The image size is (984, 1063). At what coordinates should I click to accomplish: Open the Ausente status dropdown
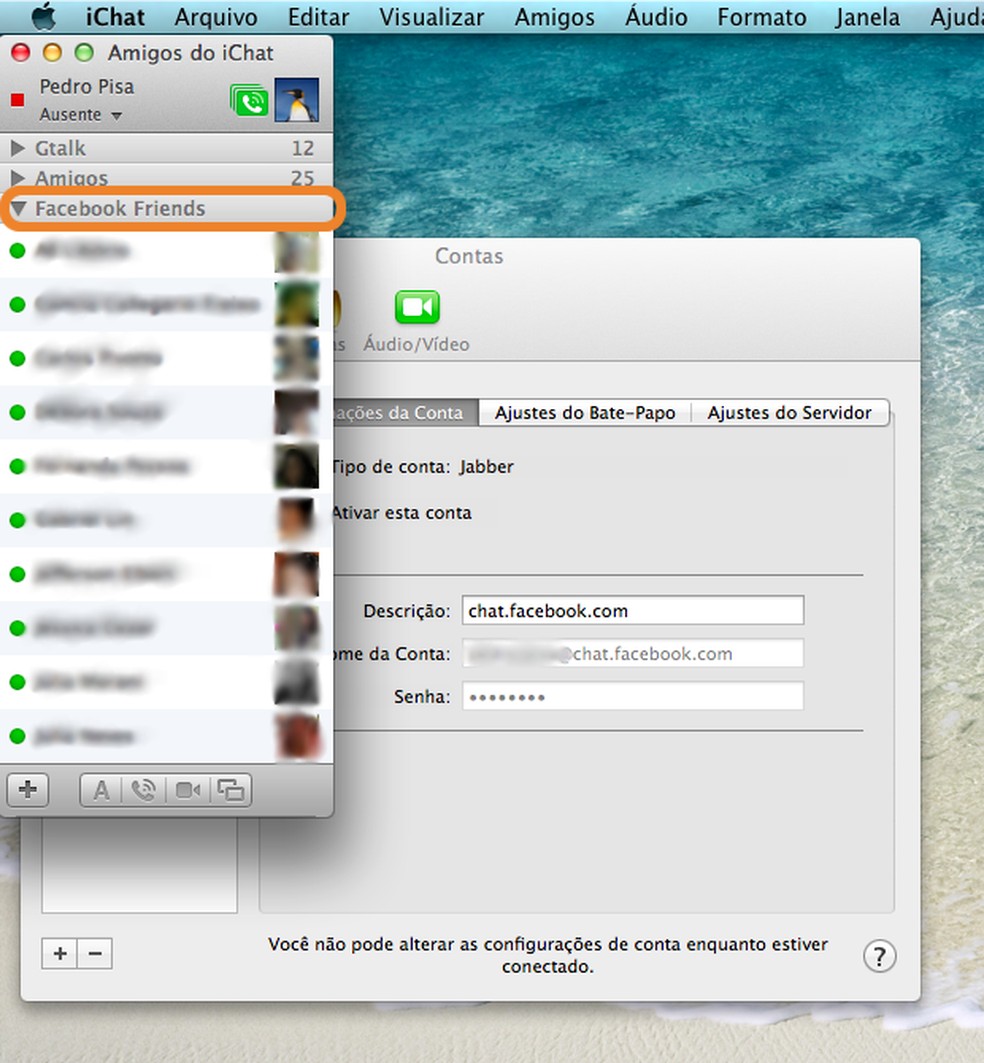coord(80,114)
